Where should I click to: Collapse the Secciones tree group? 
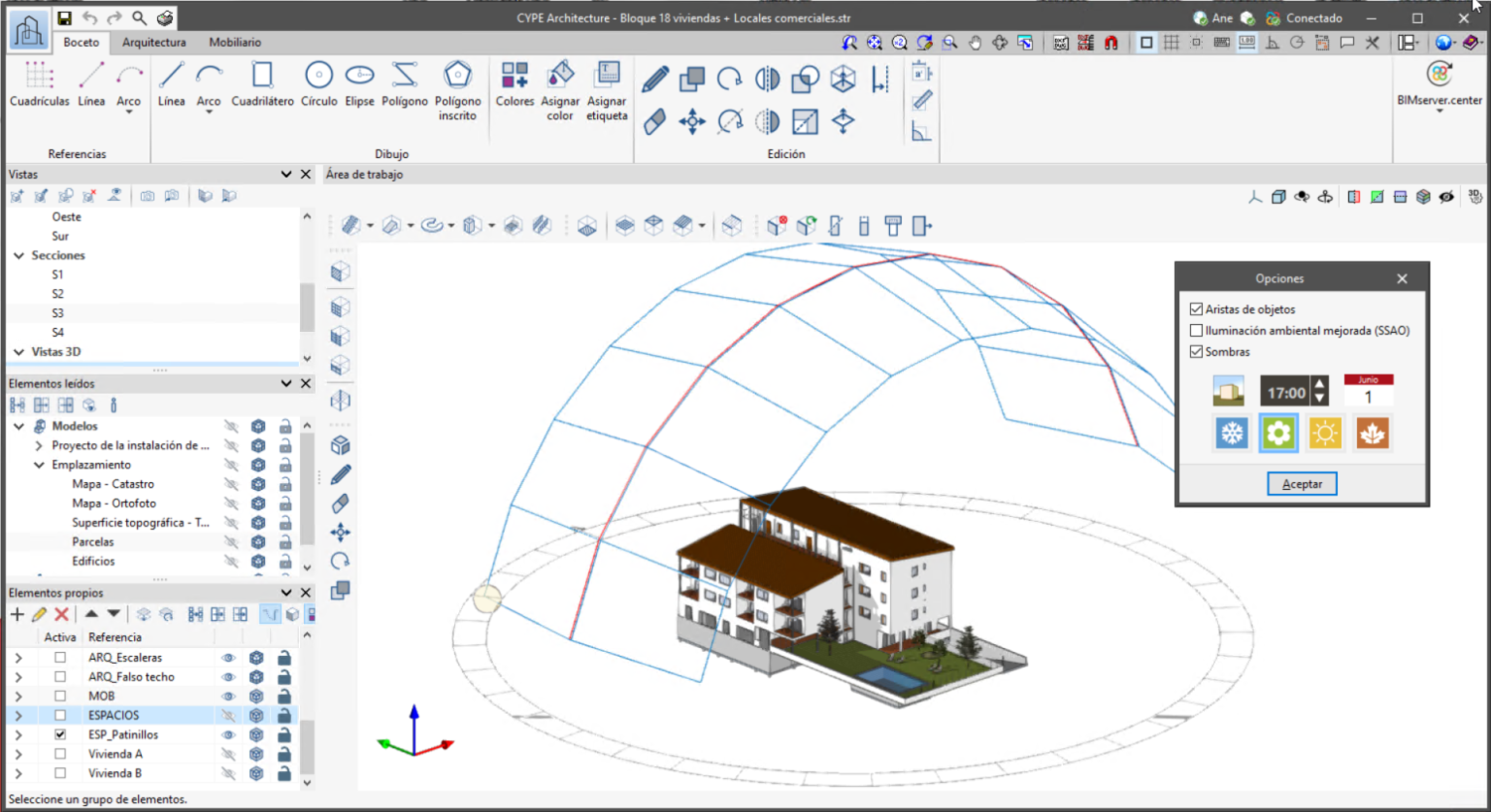click(x=17, y=255)
